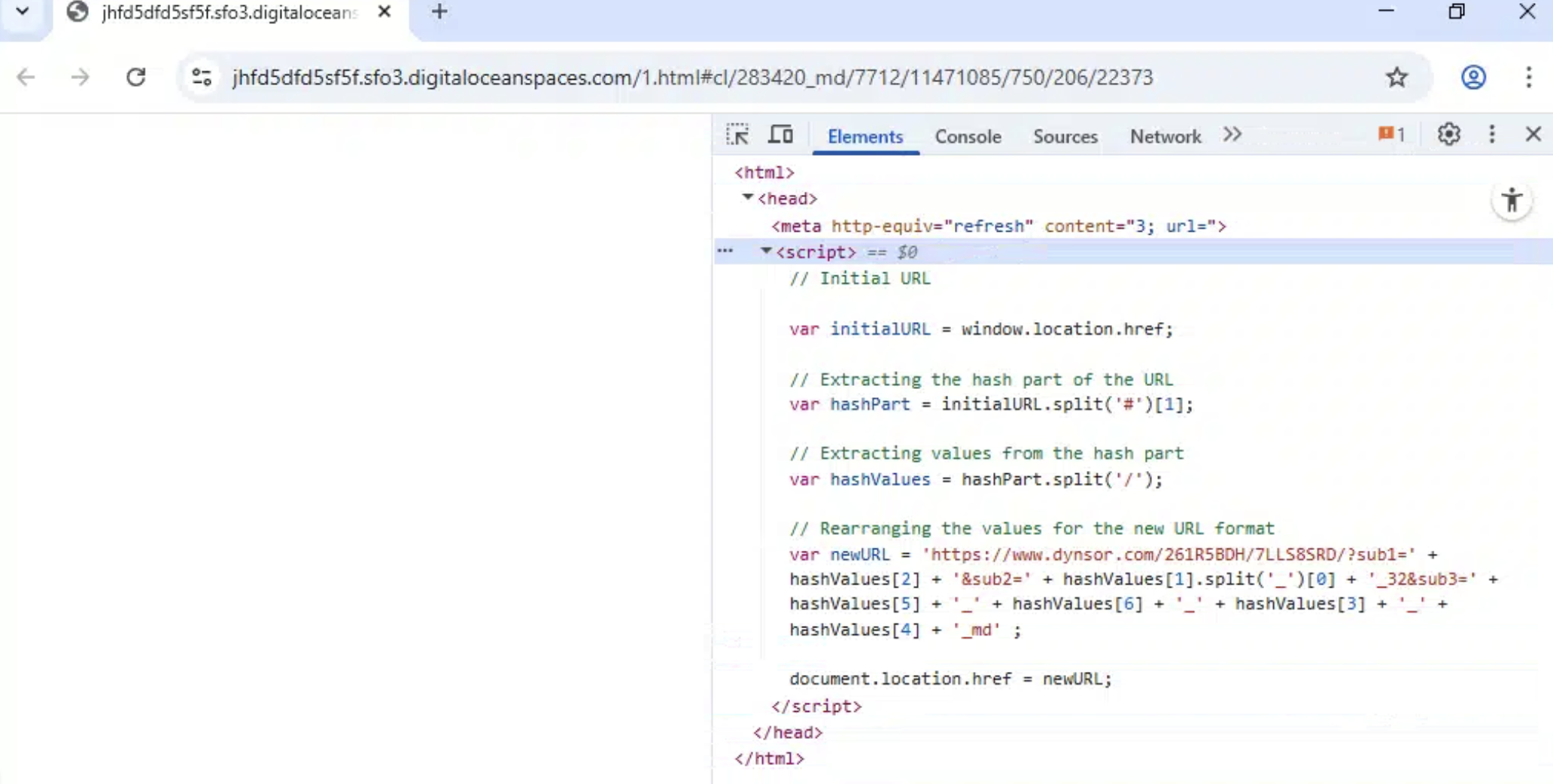Collapse the head element node
The height and width of the screenshot is (784, 1553).
click(x=747, y=198)
